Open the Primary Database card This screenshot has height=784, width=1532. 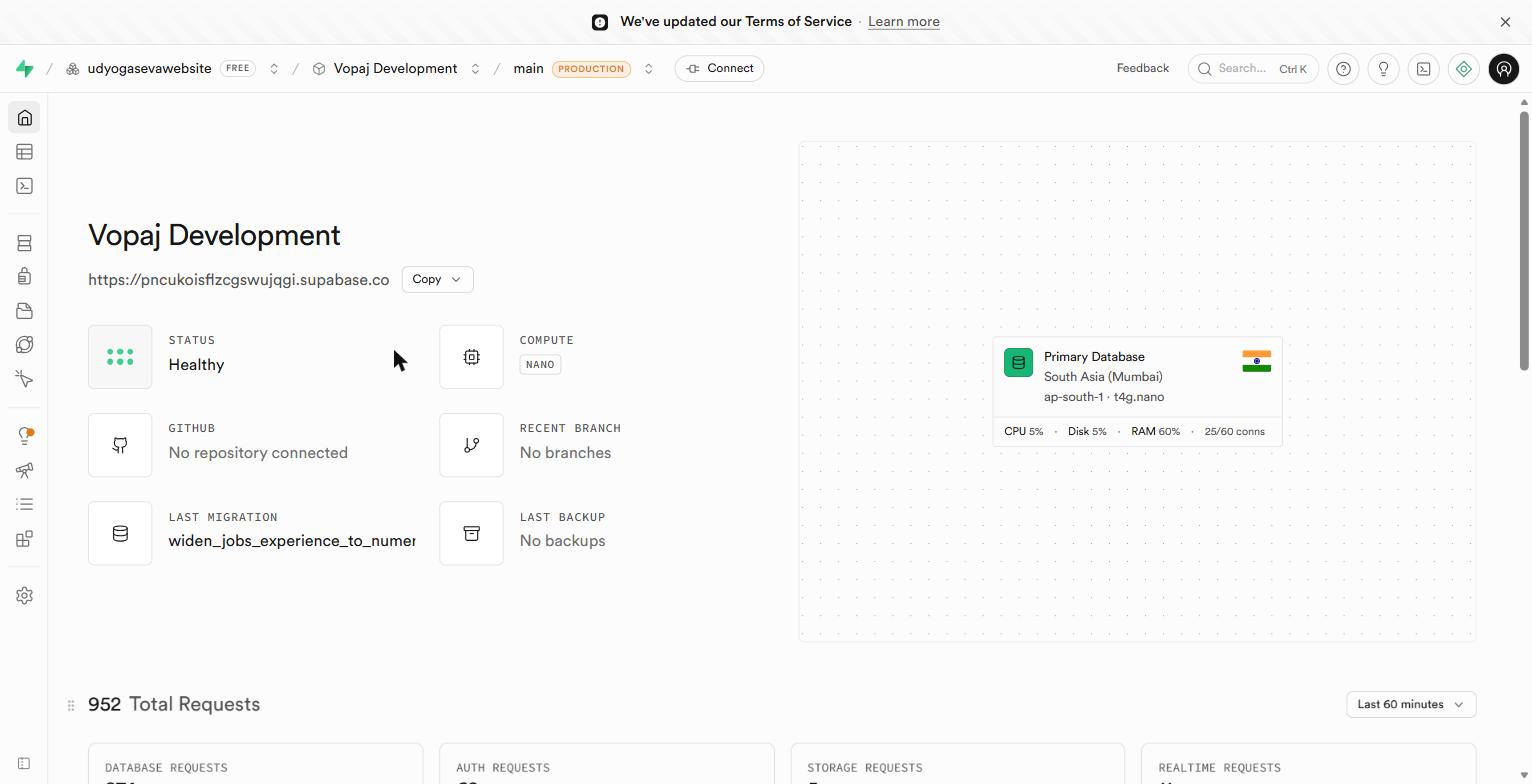[1137, 392]
